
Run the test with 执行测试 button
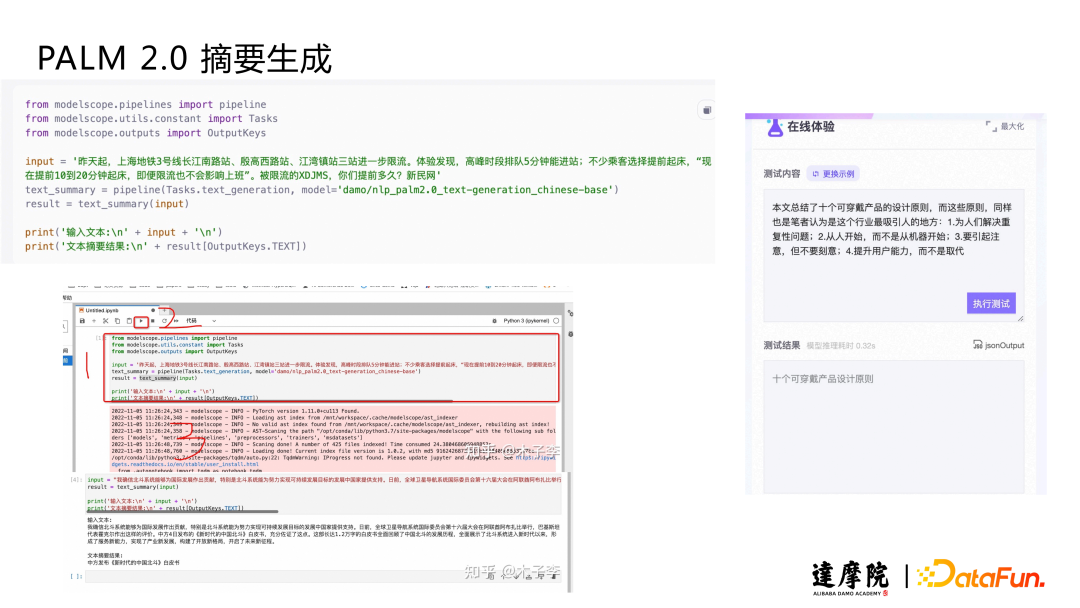(991, 304)
